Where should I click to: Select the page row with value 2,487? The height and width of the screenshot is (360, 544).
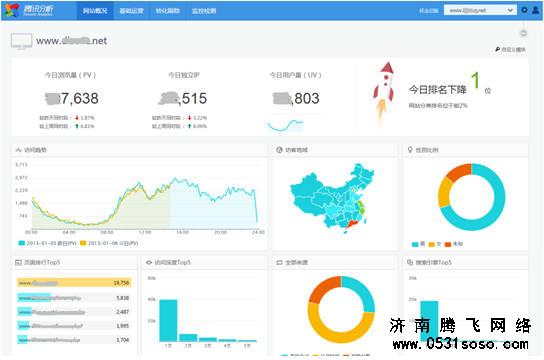click(74, 312)
